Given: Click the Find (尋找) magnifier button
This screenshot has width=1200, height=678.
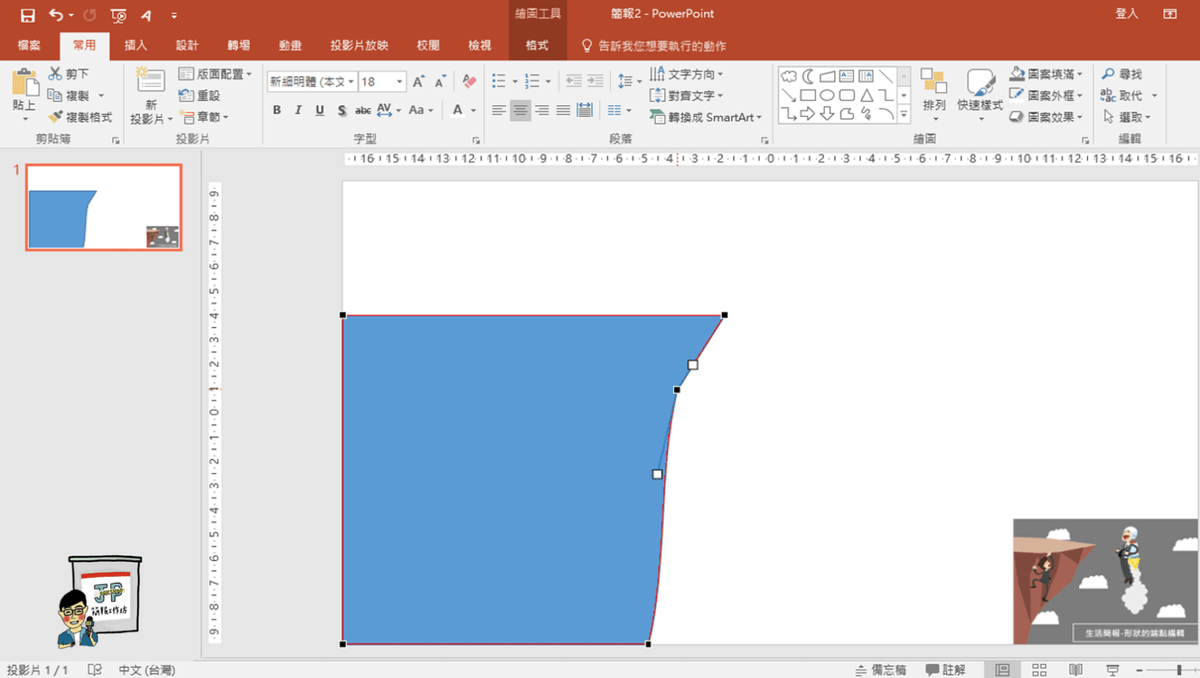Looking at the screenshot, I should point(1121,74).
